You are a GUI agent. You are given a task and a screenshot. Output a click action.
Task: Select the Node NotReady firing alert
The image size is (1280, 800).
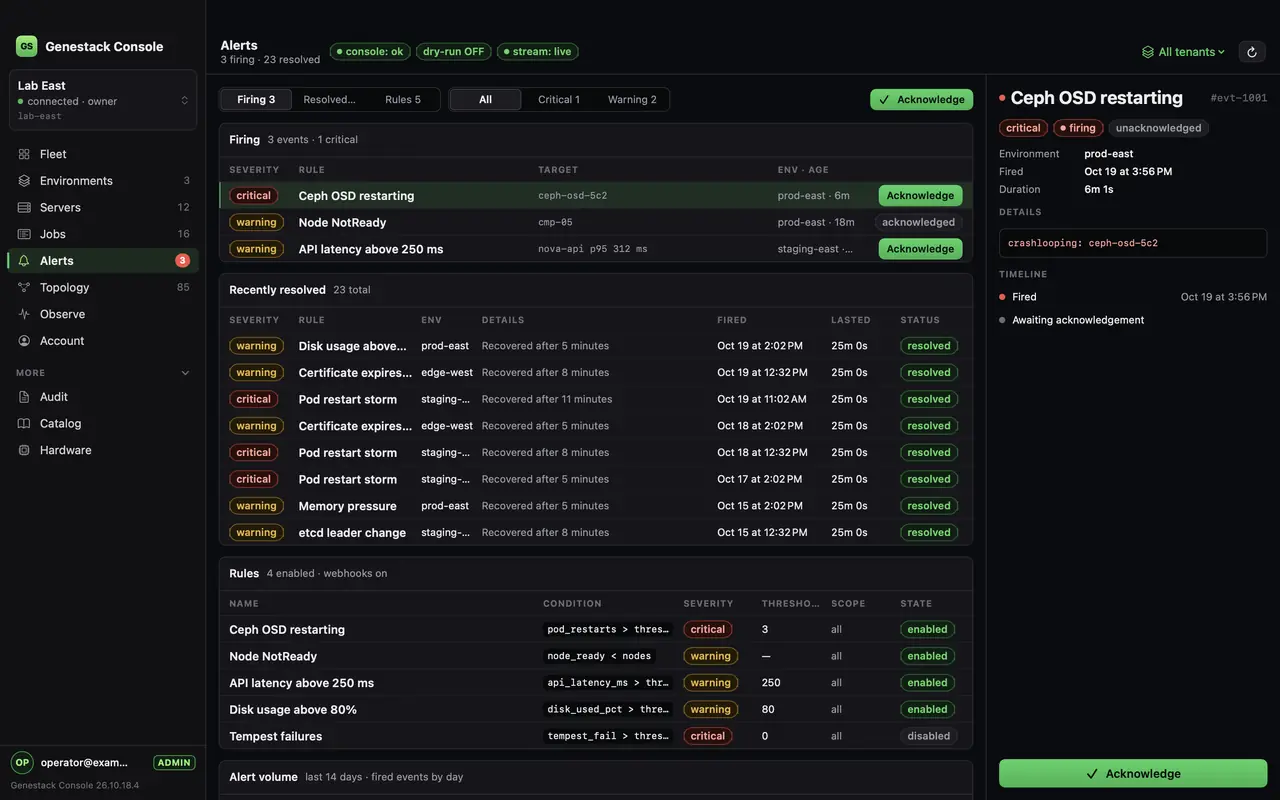pos(596,222)
